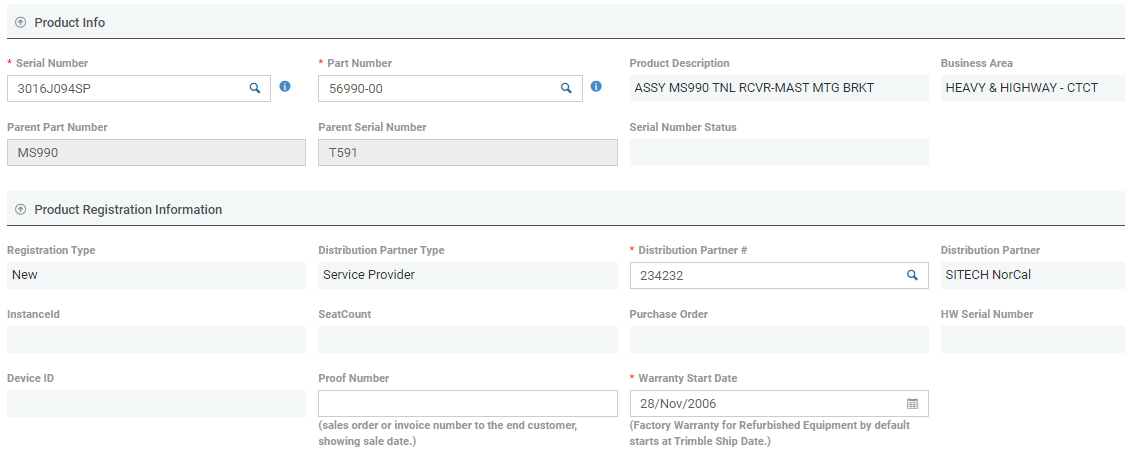Click the empty Purchase Order field
The width and height of the screenshot is (1125, 452).
click(778, 340)
